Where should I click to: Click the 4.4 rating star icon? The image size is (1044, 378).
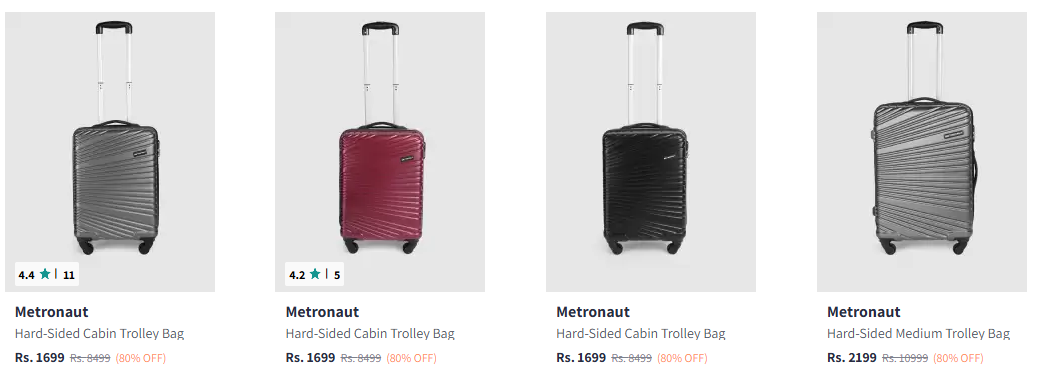click(45, 274)
